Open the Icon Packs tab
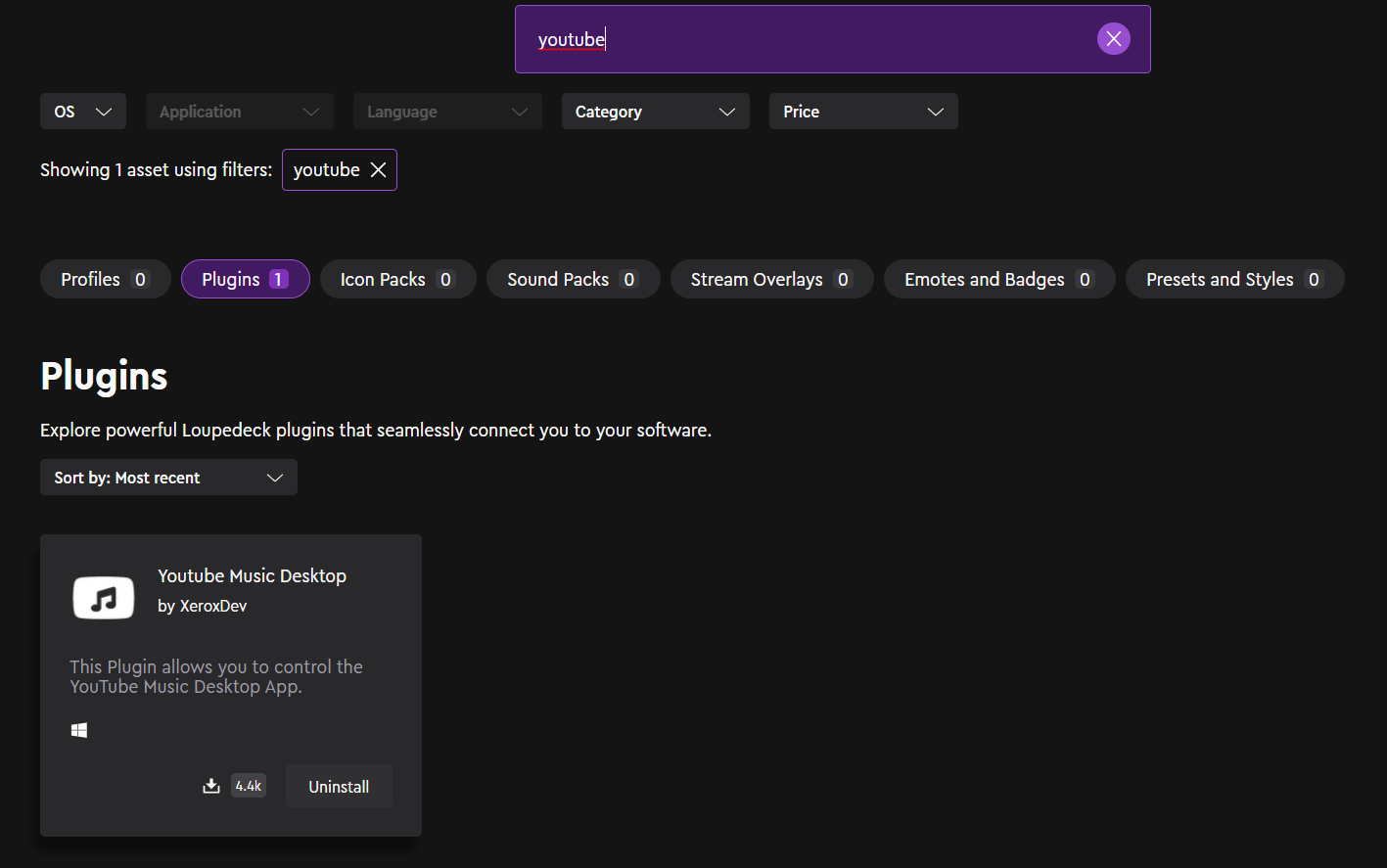1387x868 pixels. click(397, 280)
